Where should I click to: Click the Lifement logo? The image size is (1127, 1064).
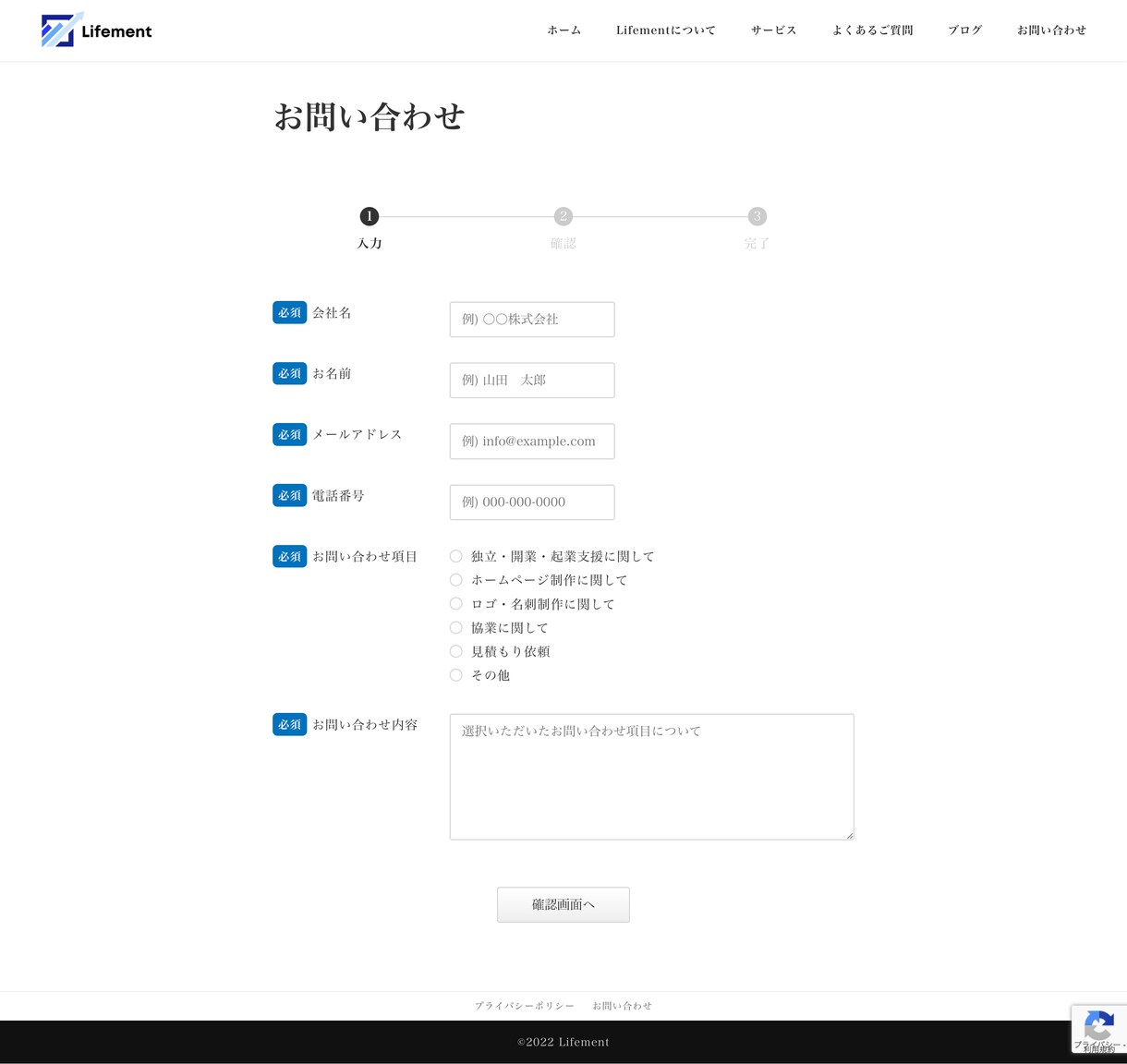(97, 30)
